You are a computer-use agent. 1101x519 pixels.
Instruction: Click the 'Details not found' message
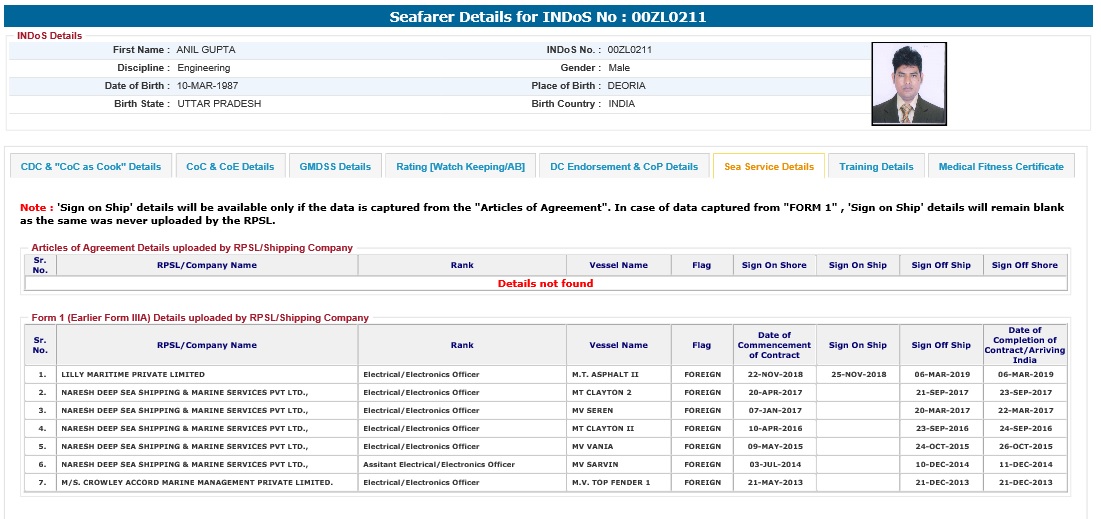click(545, 283)
